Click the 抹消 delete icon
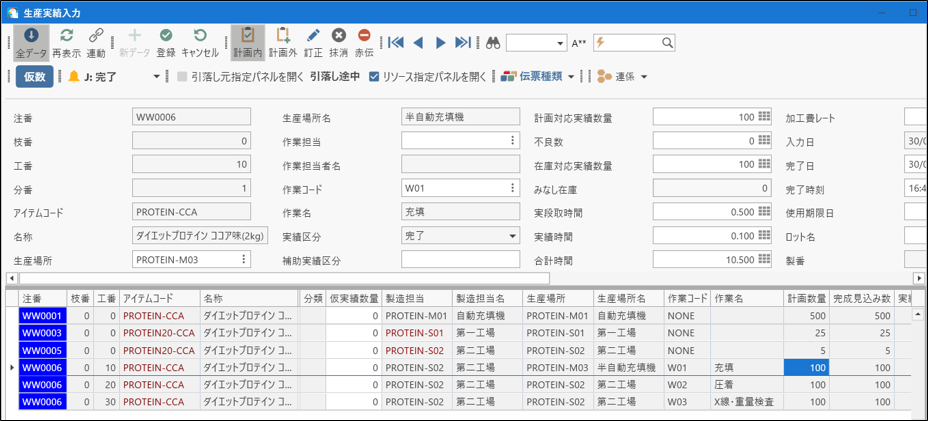Screen dimensions: 928x421 (339, 37)
